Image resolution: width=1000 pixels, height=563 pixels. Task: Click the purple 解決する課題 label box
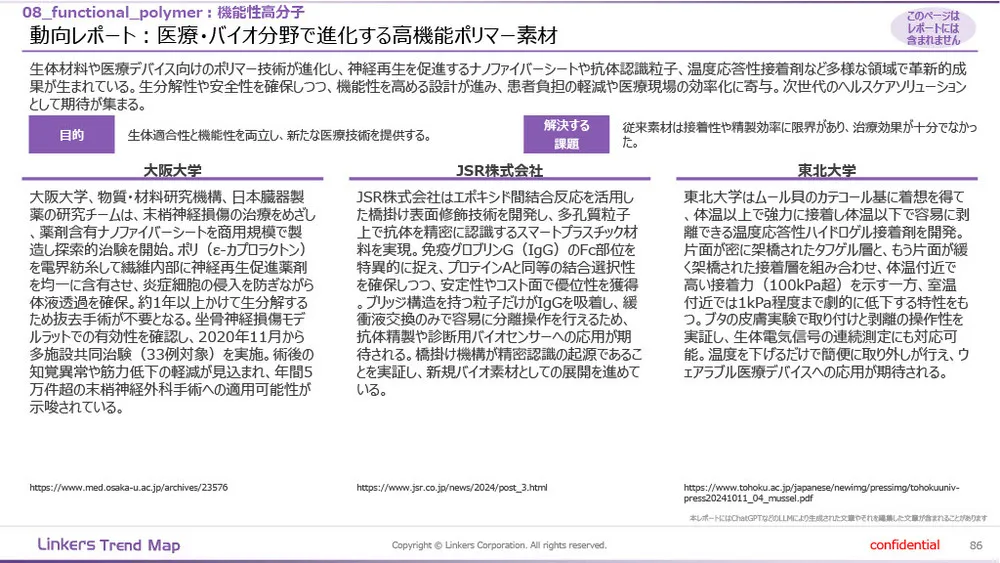click(x=566, y=135)
